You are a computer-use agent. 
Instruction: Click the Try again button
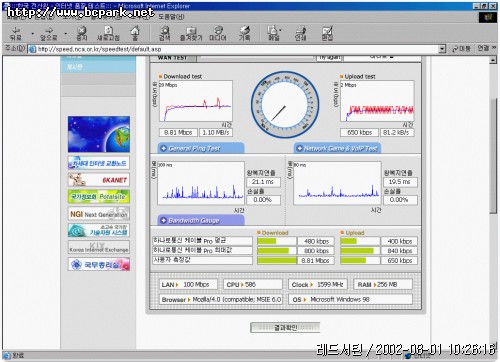329,58
